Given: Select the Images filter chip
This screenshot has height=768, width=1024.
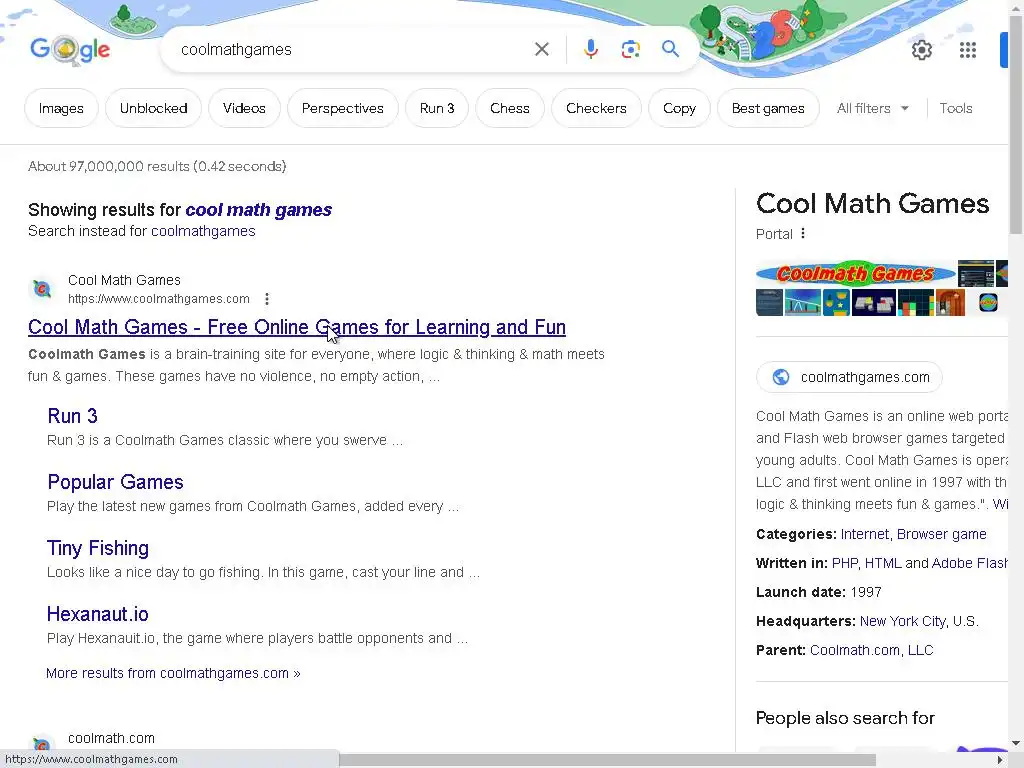Looking at the screenshot, I should click(x=61, y=108).
